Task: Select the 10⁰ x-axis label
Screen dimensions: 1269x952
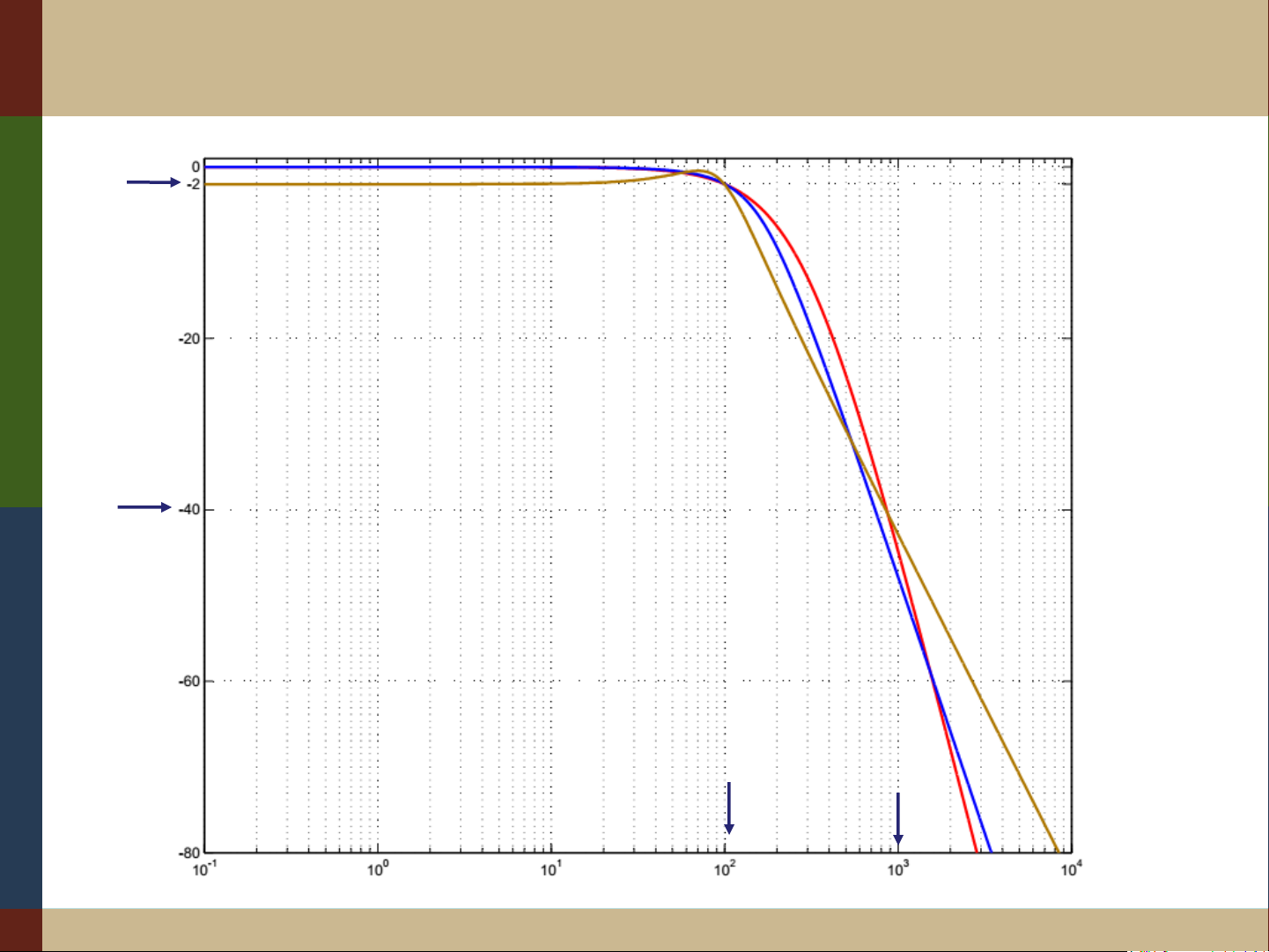Action: pyautogui.click(x=378, y=870)
